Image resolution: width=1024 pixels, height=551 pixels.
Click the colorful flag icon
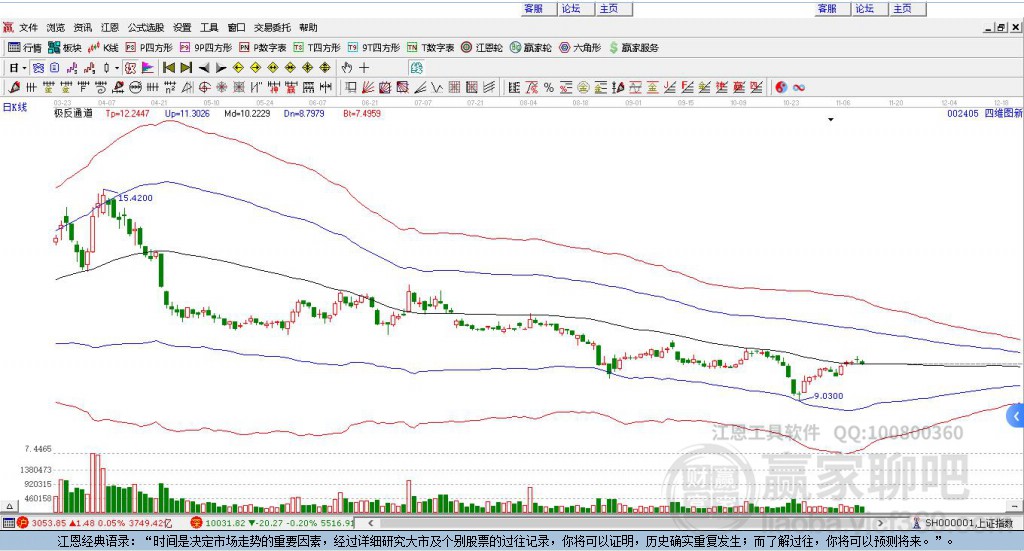(x=148, y=68)
